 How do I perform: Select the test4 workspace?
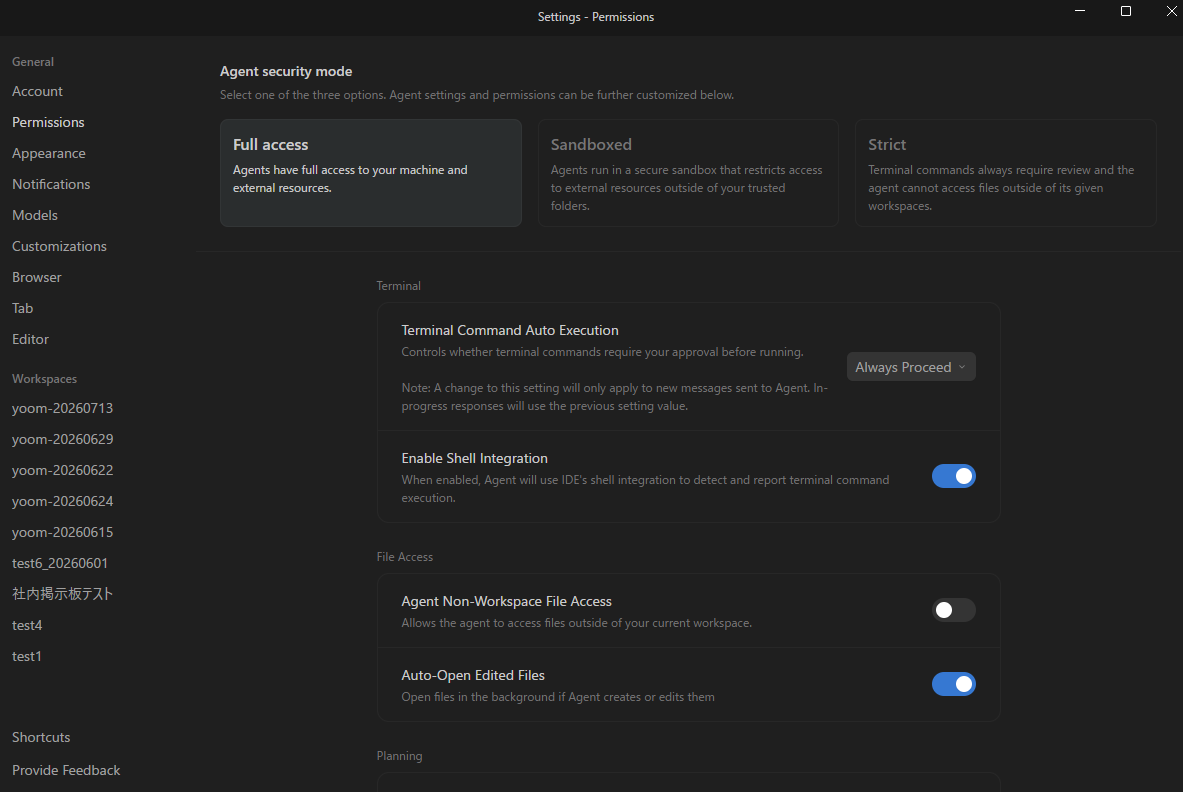point(27,625)
